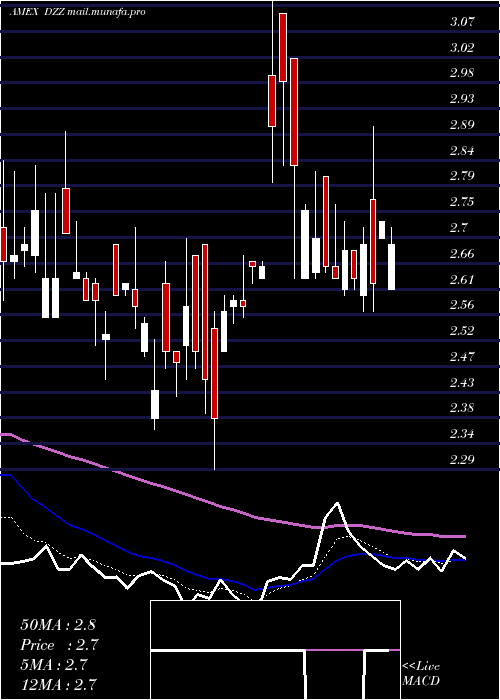This screenshot has width=500, height=700.
Task: Click the 2.79 price axis label
Action: (x=462, y=176)
